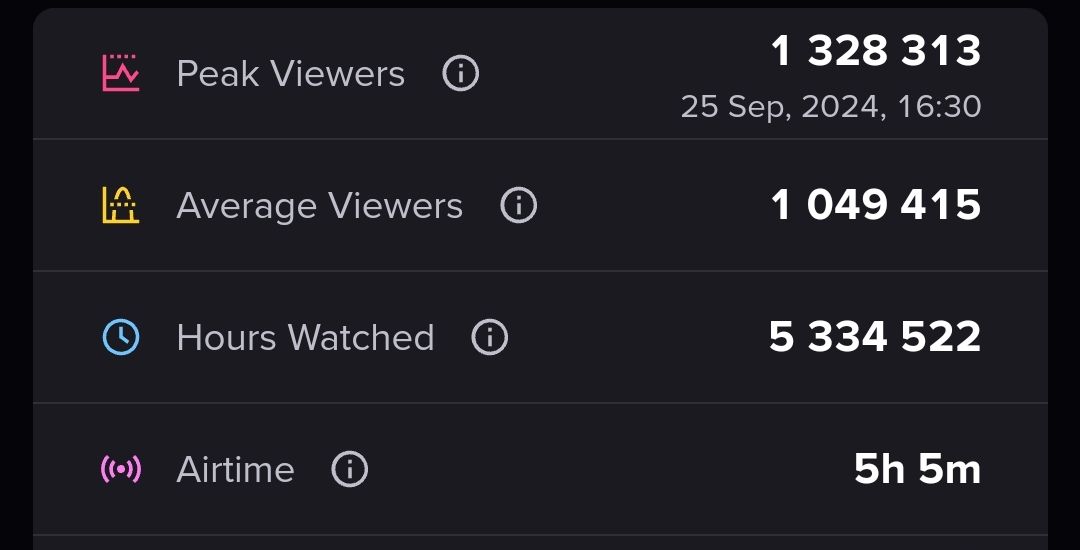This screenshot has width=1080, height=550.
Task: Click the blue Hours Watched clock icon
Action: (x=121, y=337)
